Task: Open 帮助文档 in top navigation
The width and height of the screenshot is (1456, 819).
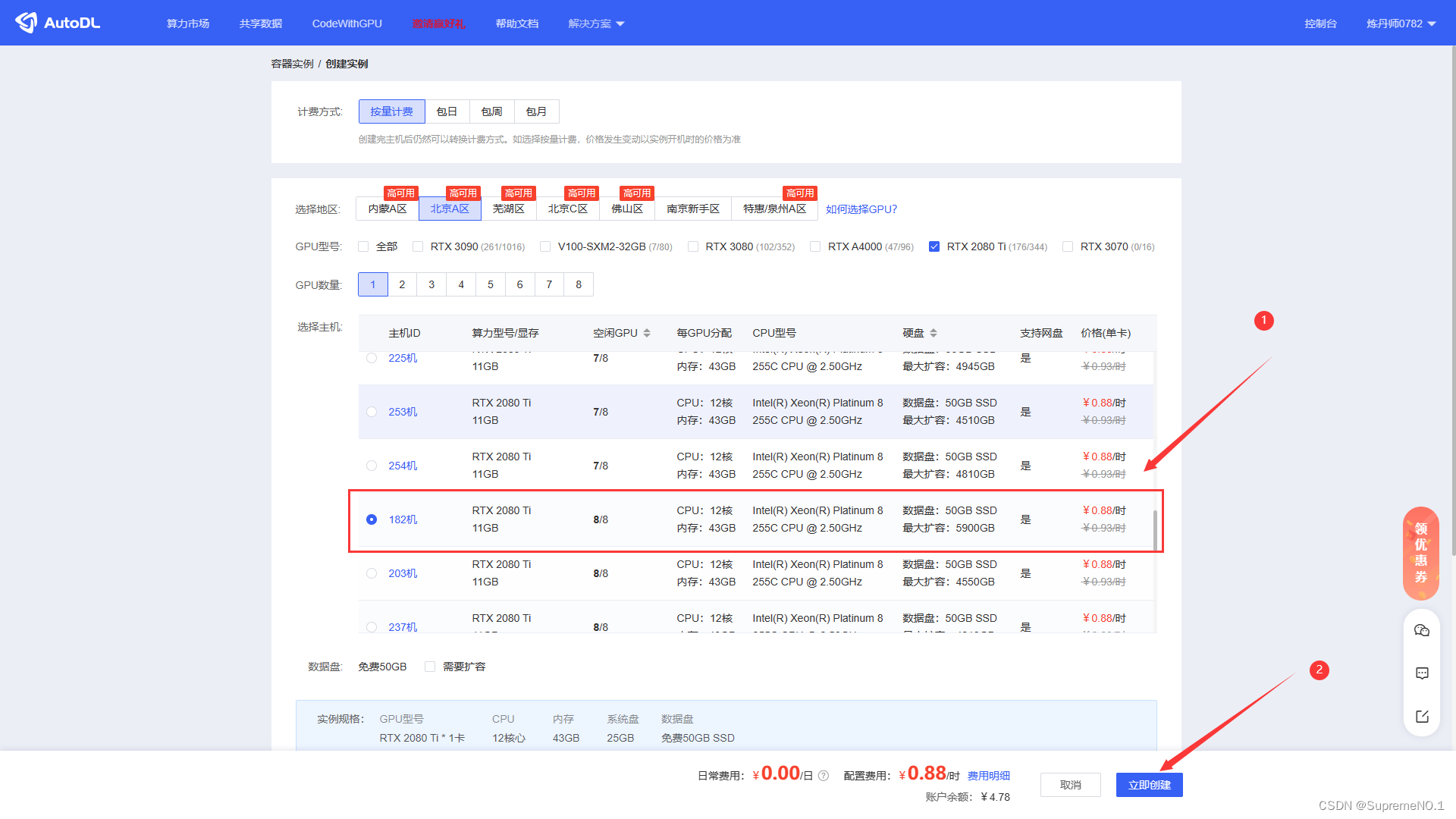Action: (x=517, y=24)
